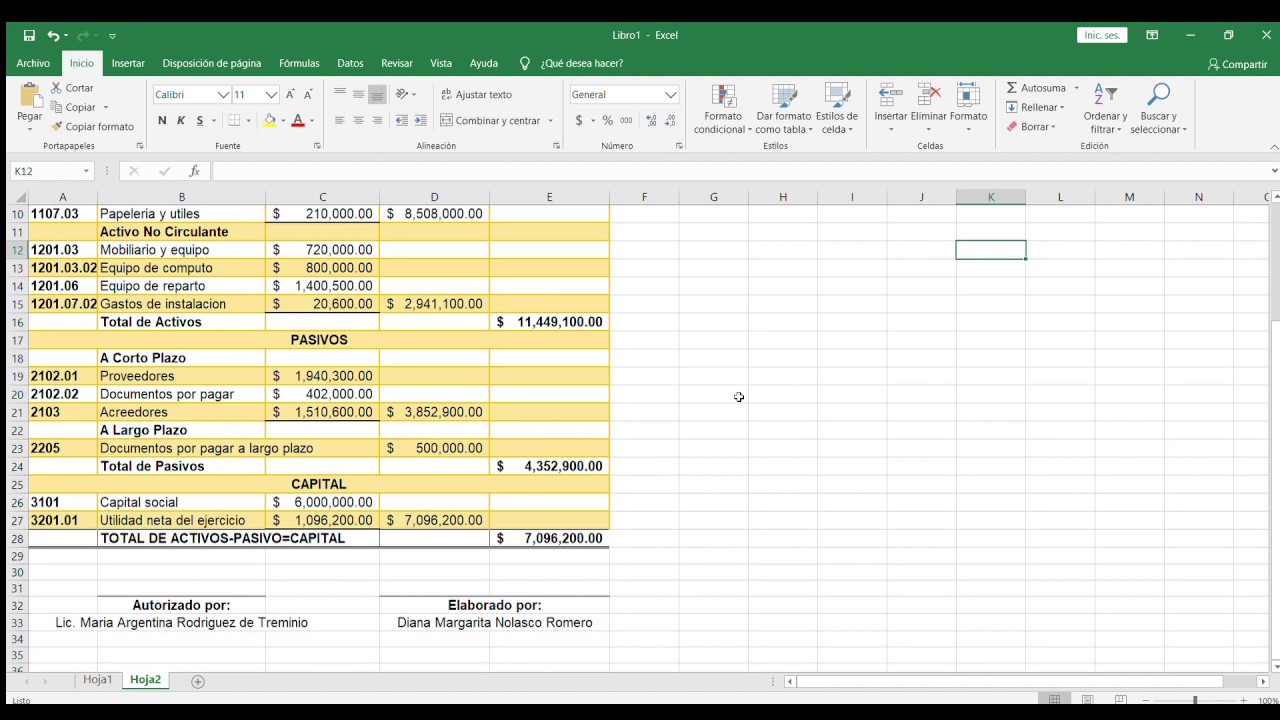Image resolution: width=1280 pixels, height=720 pixels.
Task: Click Ajustar texto wrap button
Action: pos(476,95)
